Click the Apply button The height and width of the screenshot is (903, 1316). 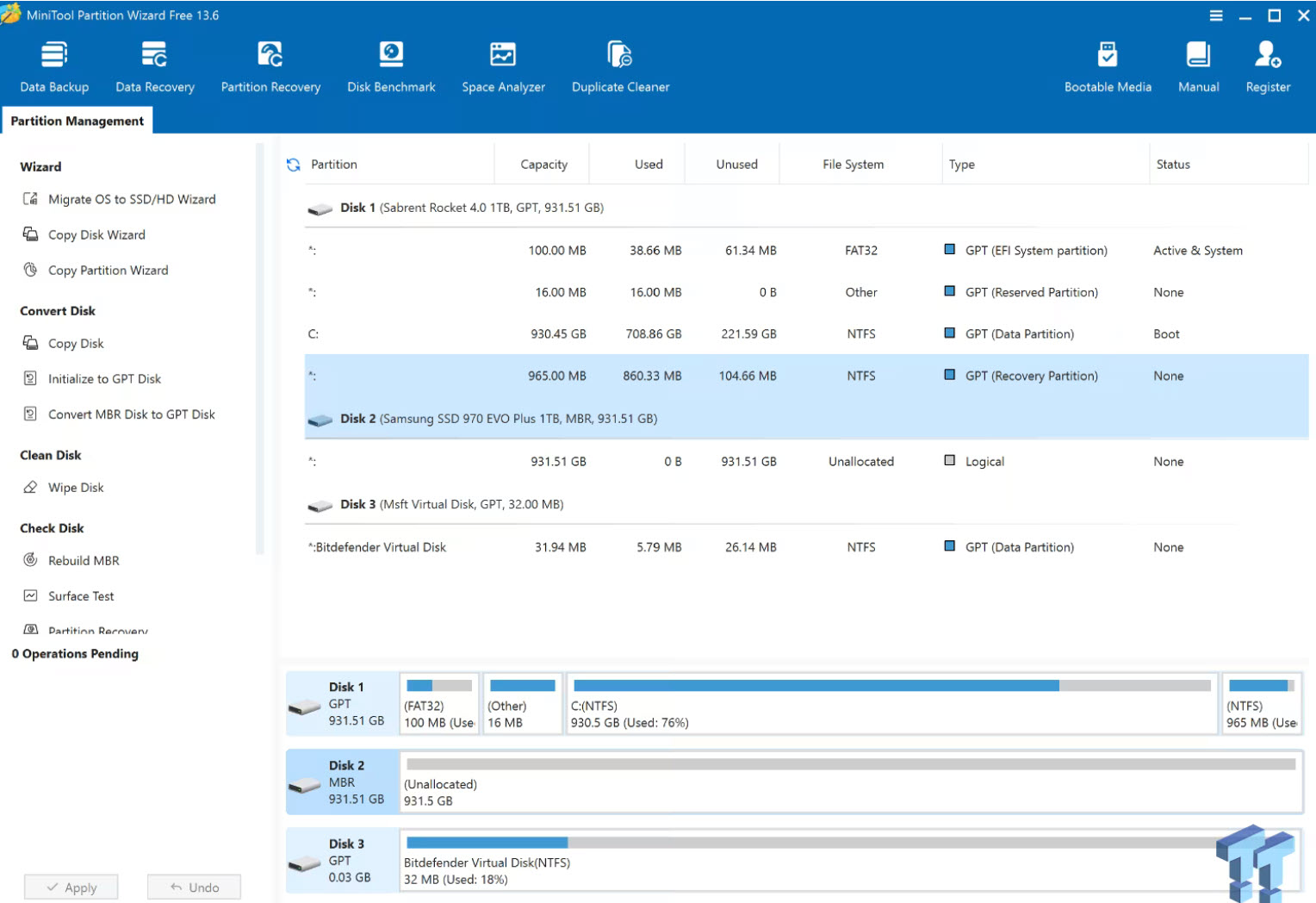click(x=71, y=887)
